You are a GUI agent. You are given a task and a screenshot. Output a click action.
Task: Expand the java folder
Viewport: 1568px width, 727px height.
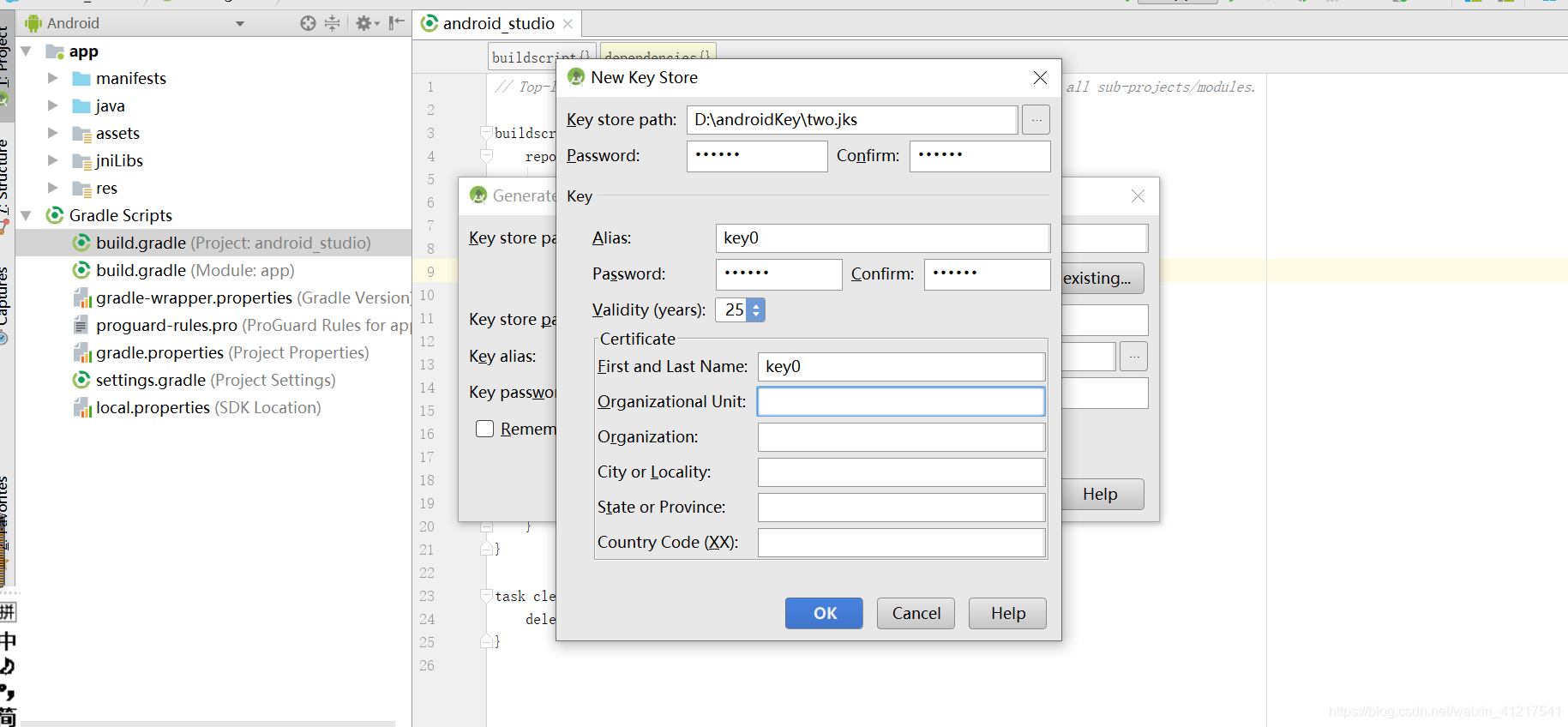point(53,105)
